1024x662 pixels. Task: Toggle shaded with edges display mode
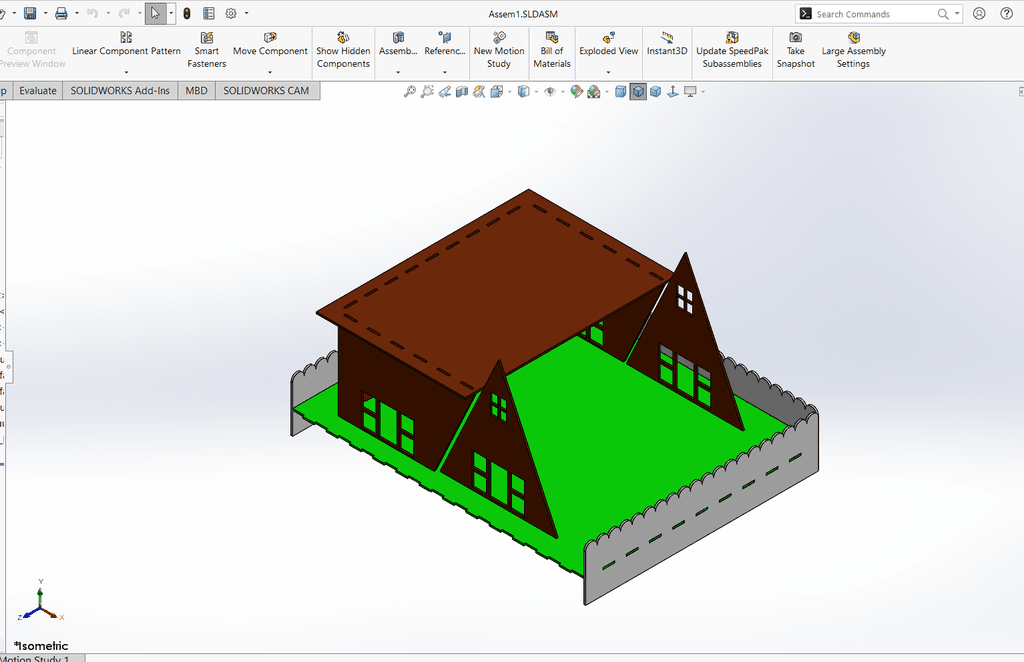click(x=637, y=92)
